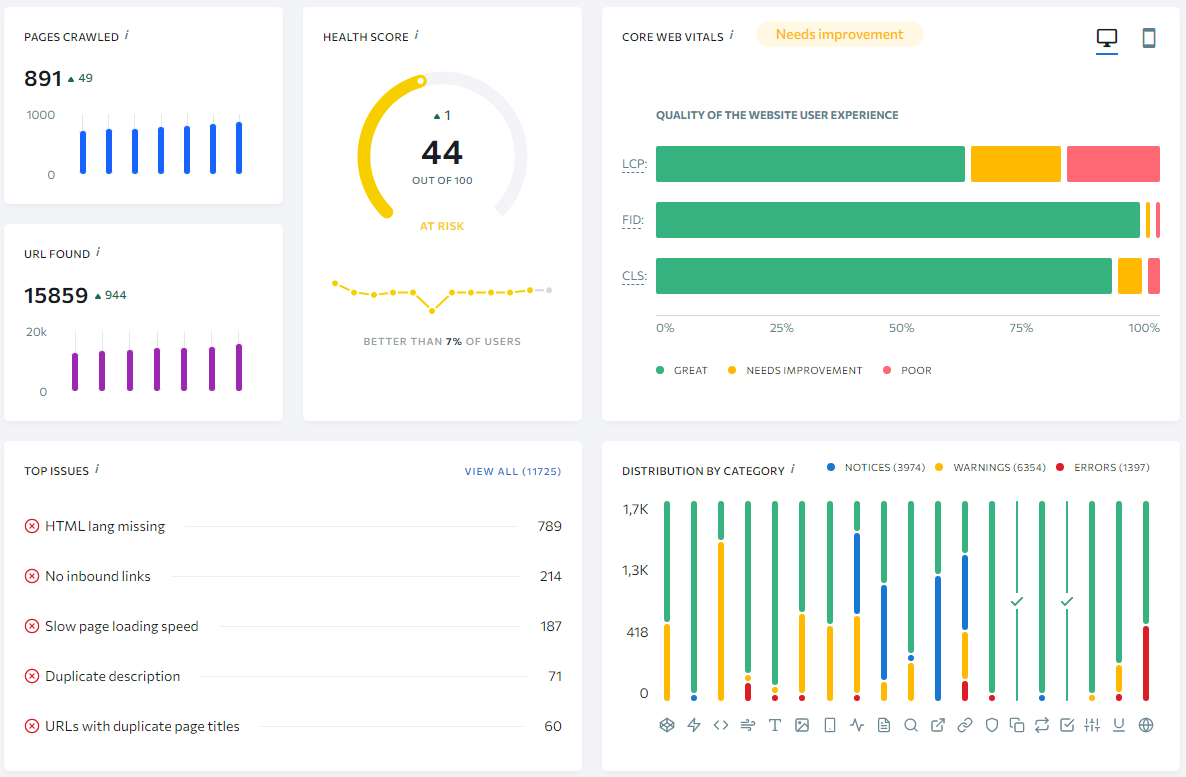Image resolution: width=1186 pixels, height=777 pixels.
Task: Switch Core Web Vitals to mobile view
Action: point(1148,38)
